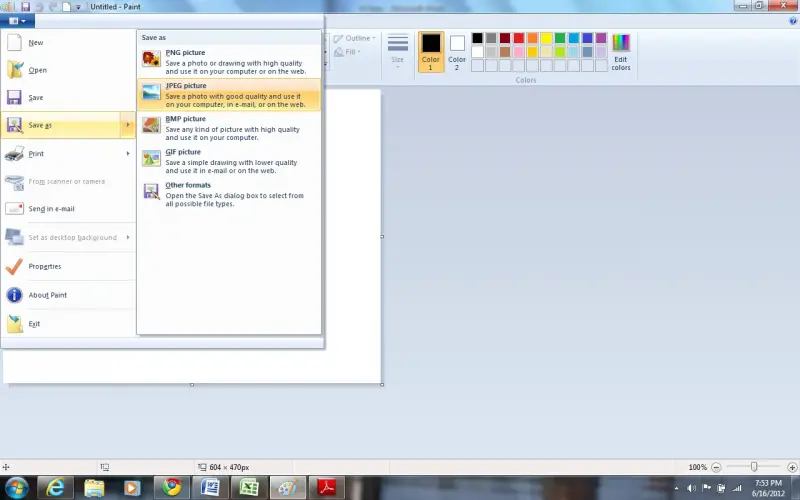Click the Save icon in the quick access toolbar

pyautogui.click(x=25, y=7)
